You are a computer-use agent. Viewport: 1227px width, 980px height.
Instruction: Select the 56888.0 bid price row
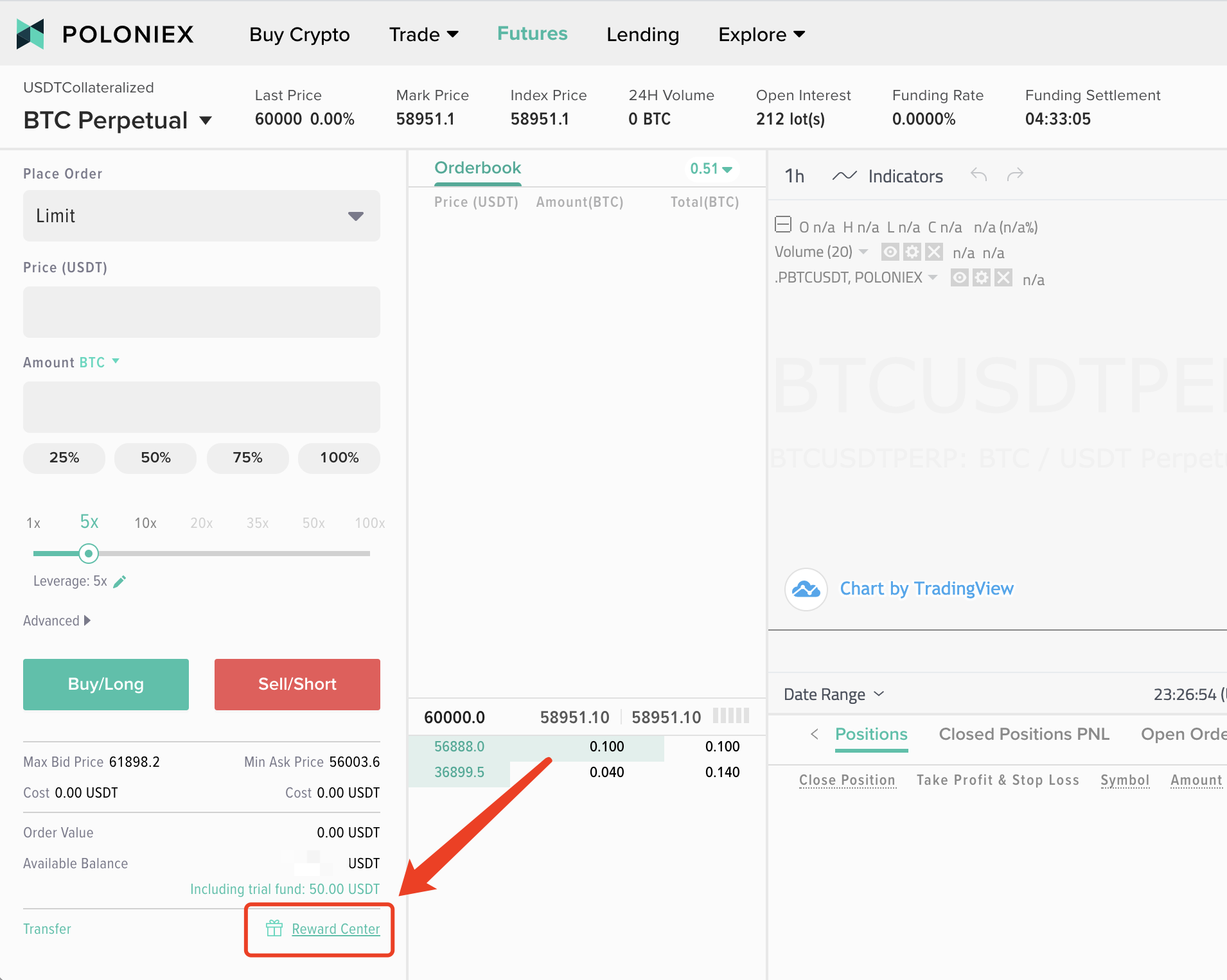[x=587, y=747]
